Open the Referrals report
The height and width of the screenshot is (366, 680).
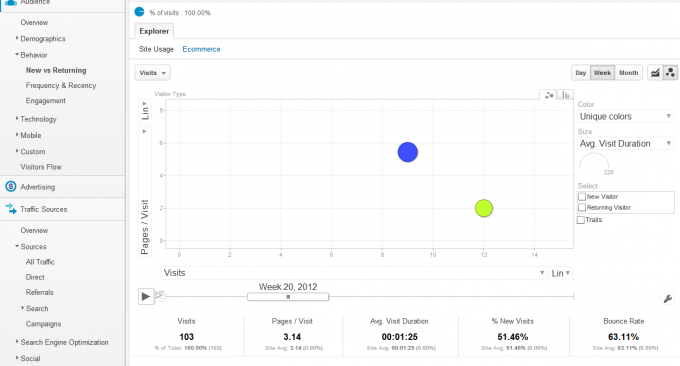pyautogui.click(x=39, y=292)
